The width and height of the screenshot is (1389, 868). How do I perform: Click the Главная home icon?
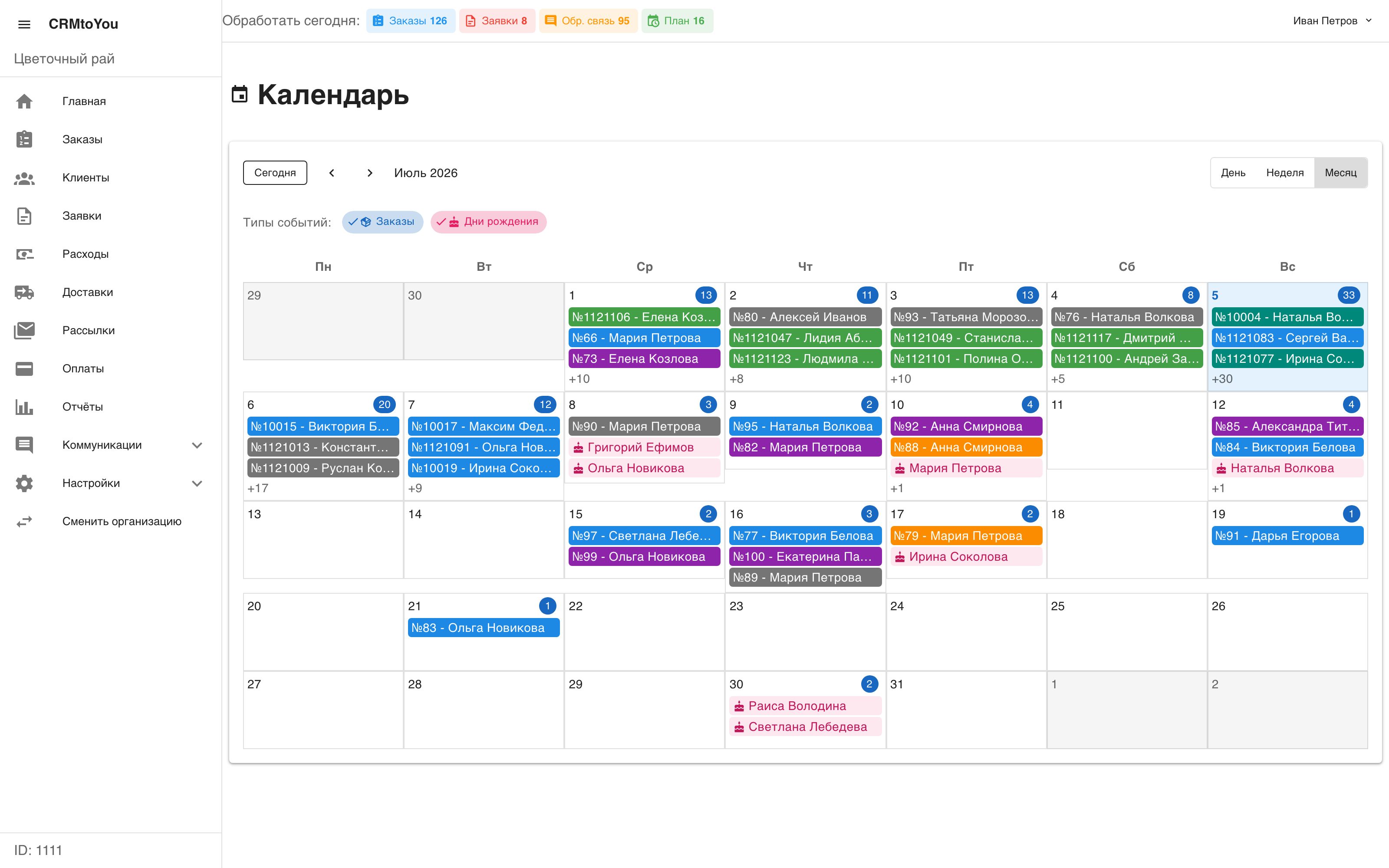24,101
